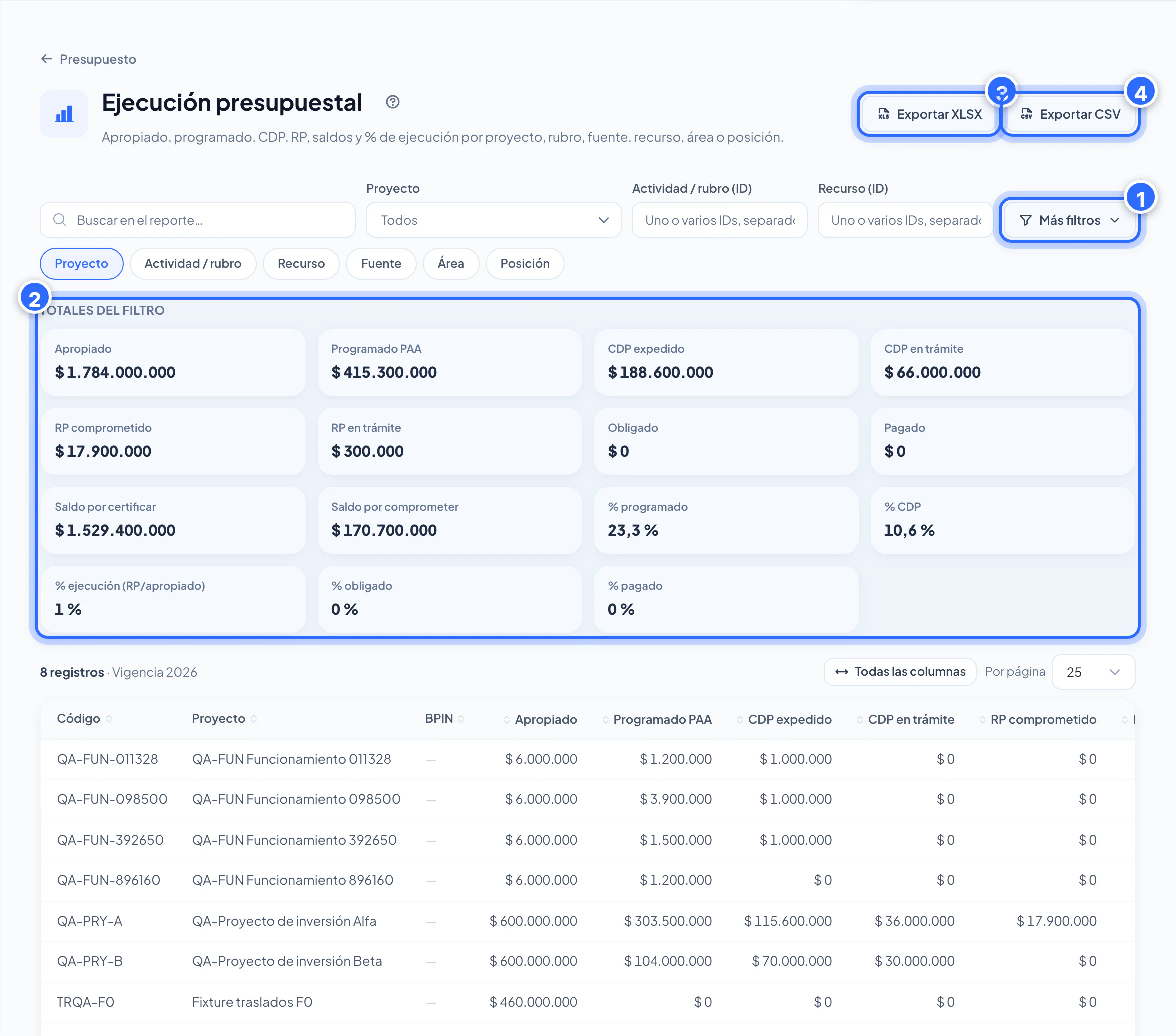
Task: Select the Proyecto grouping tab
Action: (x=81, y=263)
